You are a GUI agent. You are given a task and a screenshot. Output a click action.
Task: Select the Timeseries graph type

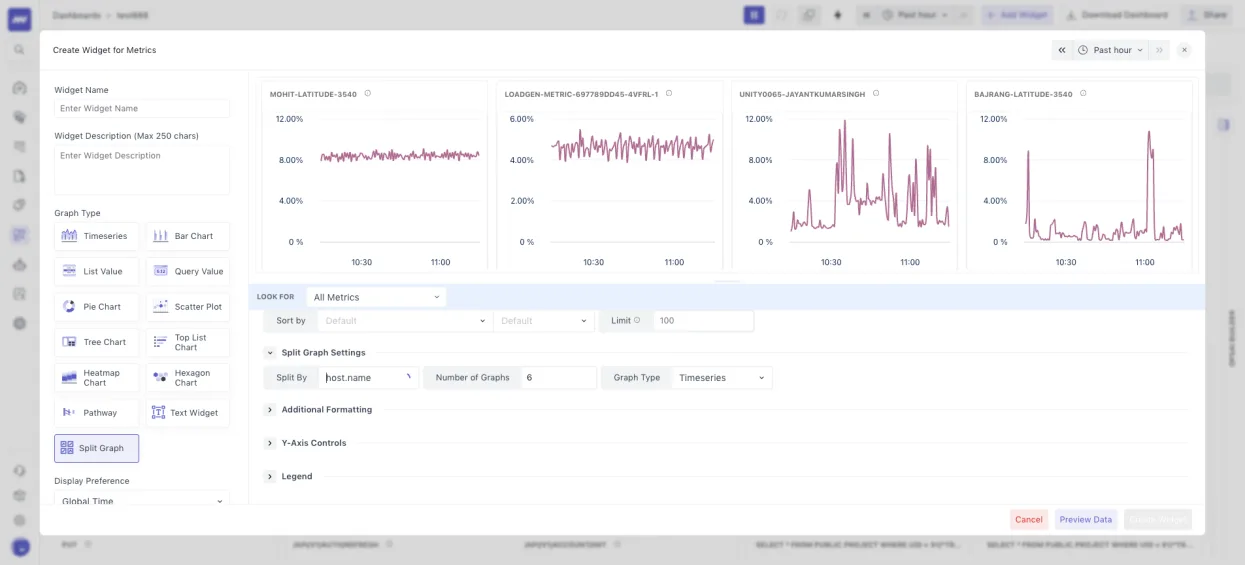97,236
